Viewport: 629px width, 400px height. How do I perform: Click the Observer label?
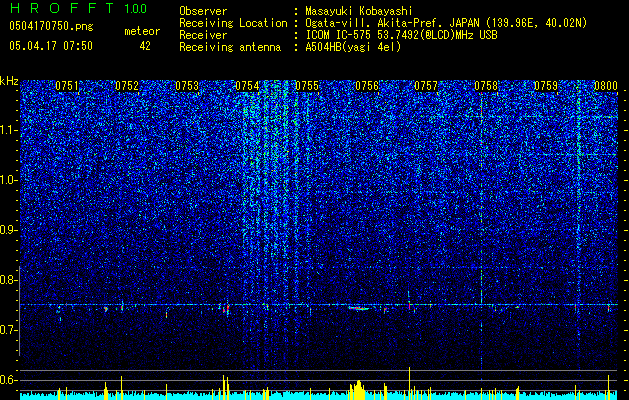203,11
